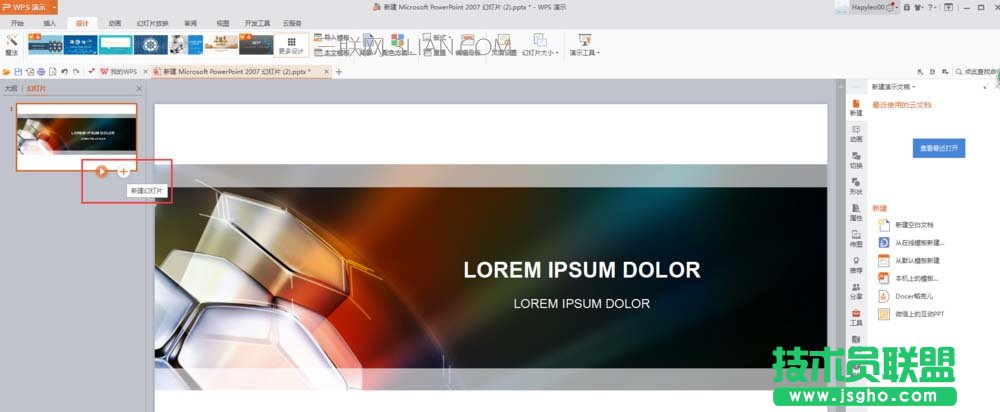Open the 传图 sidebar panel

click(856, 239)
